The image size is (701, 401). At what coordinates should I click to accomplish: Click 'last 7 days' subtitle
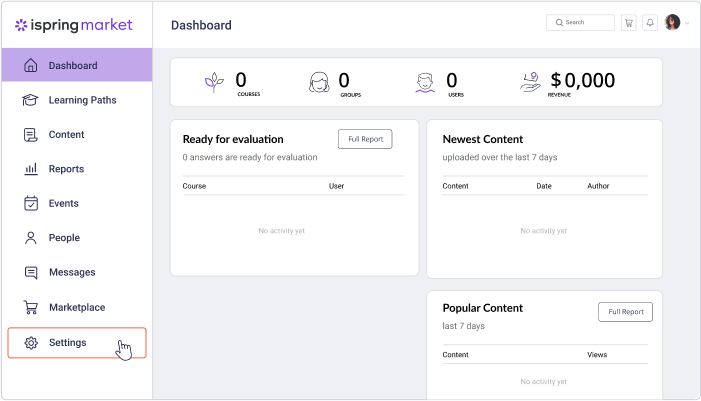(x=463, y=326)
